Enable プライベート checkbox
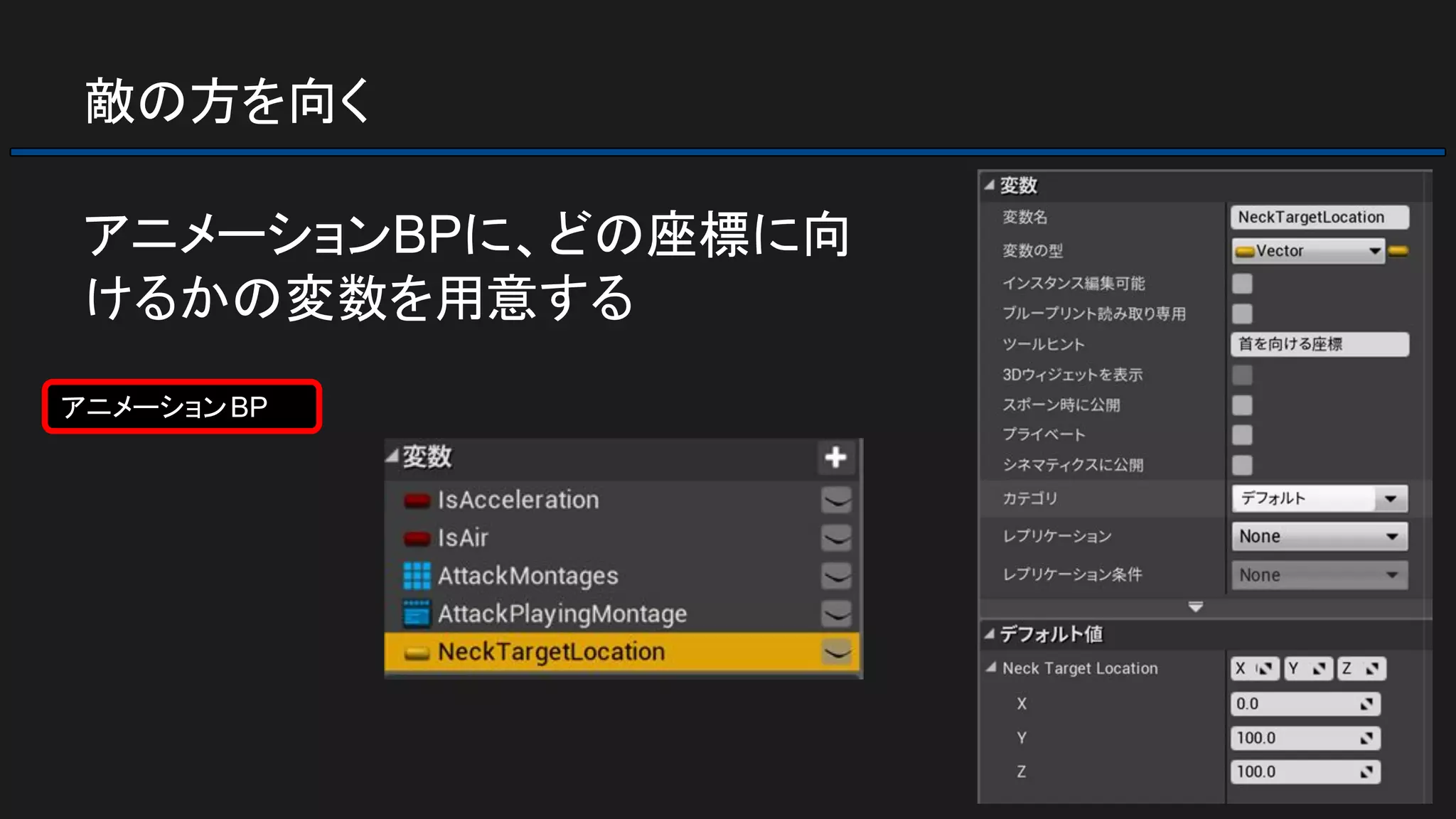The height and width of the screenshot is (819, 1456). (1242, 434)
